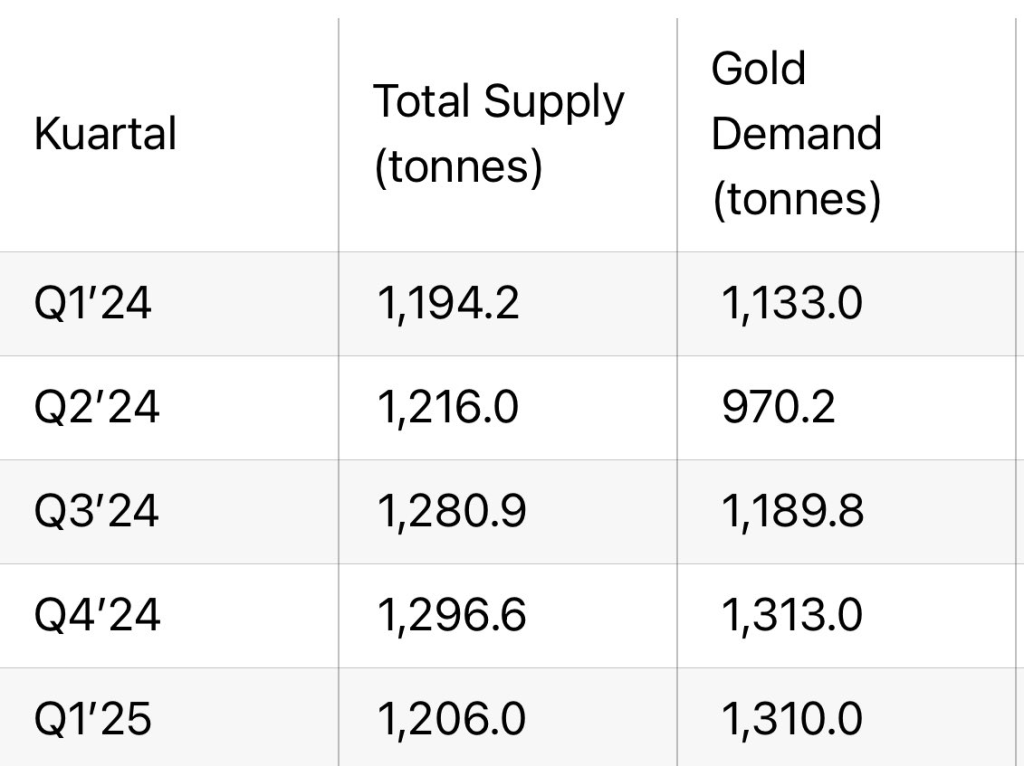Select the Total Supply (tonnes) header

pyautogui.click(x=498, y=135)
